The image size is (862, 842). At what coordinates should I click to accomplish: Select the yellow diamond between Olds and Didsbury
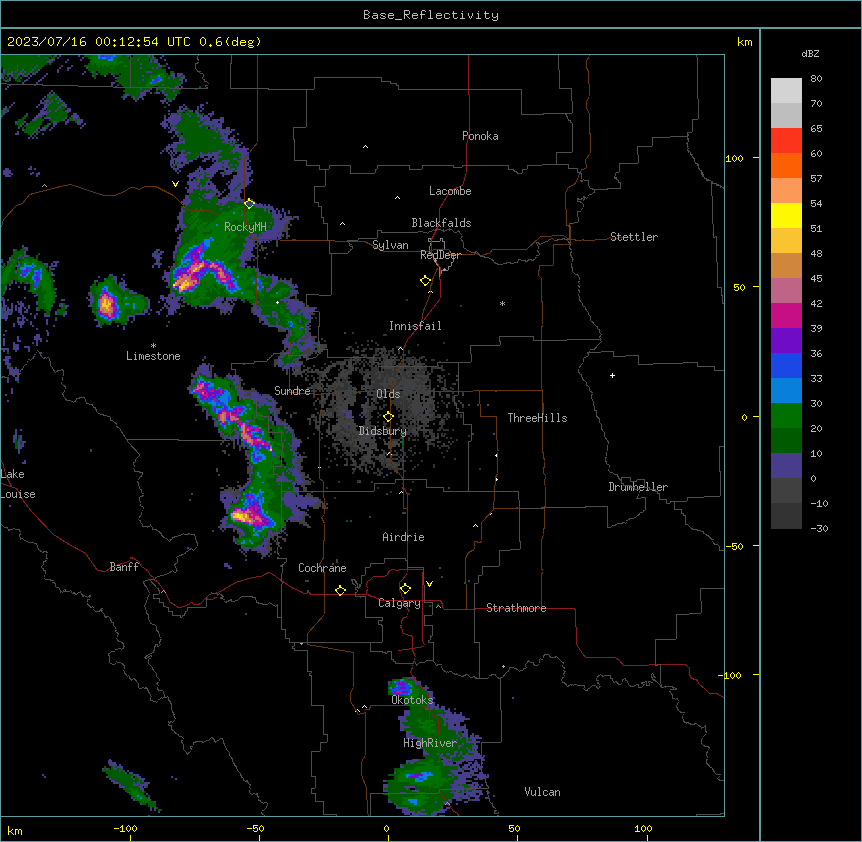(x=388, y=417)
